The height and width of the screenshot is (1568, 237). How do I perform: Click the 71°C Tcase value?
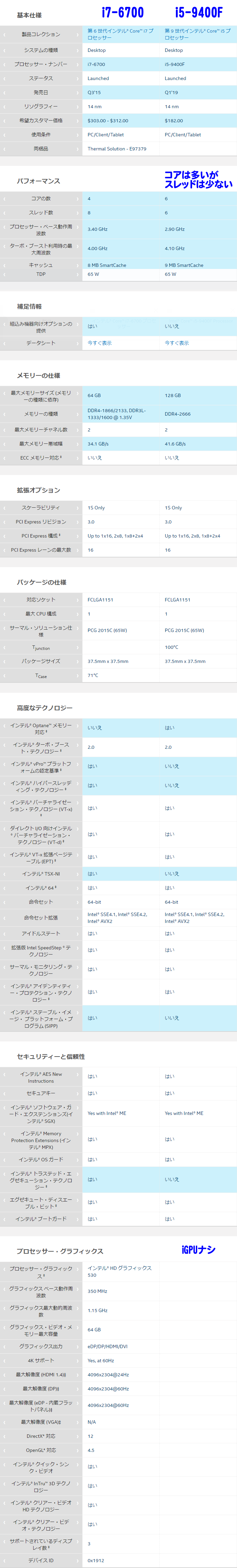tap(93, 675)
